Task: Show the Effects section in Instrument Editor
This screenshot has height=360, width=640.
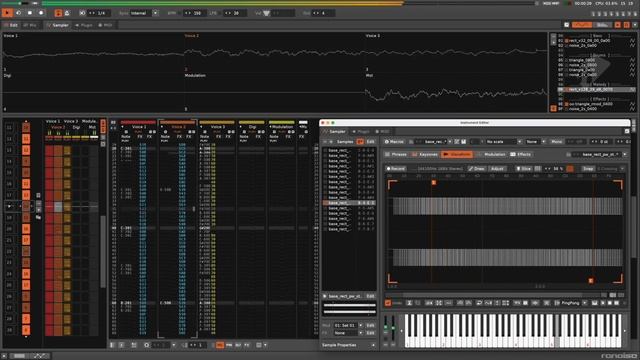Action: 521,155
